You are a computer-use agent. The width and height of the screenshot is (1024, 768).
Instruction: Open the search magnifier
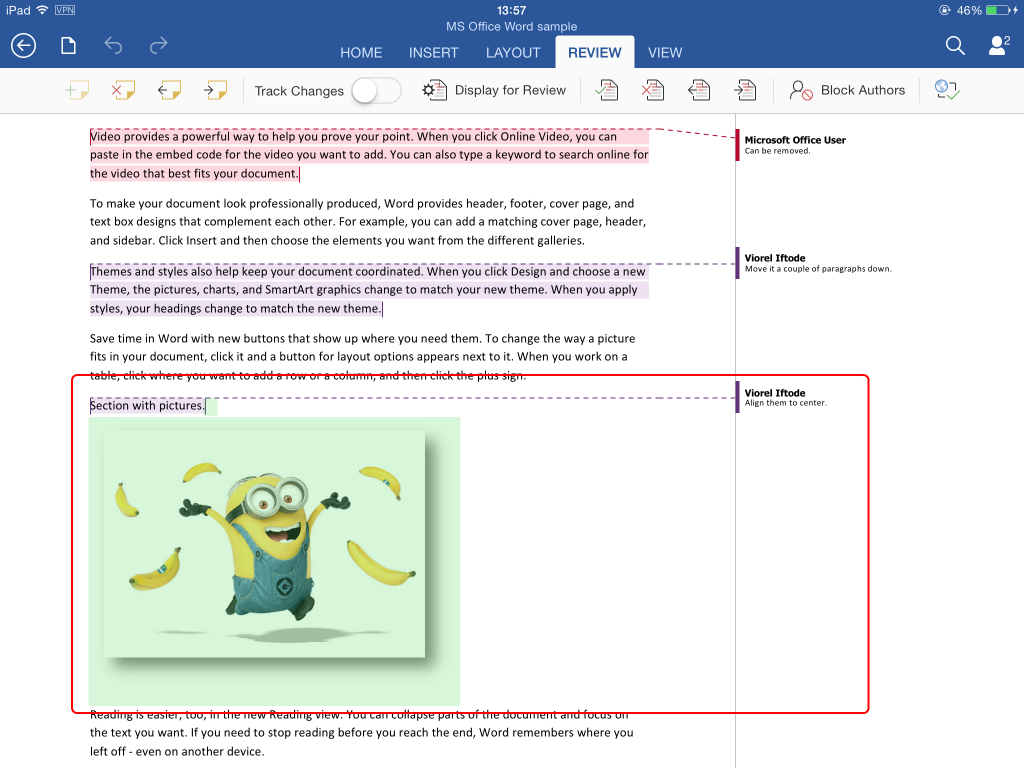pos(955,46)
